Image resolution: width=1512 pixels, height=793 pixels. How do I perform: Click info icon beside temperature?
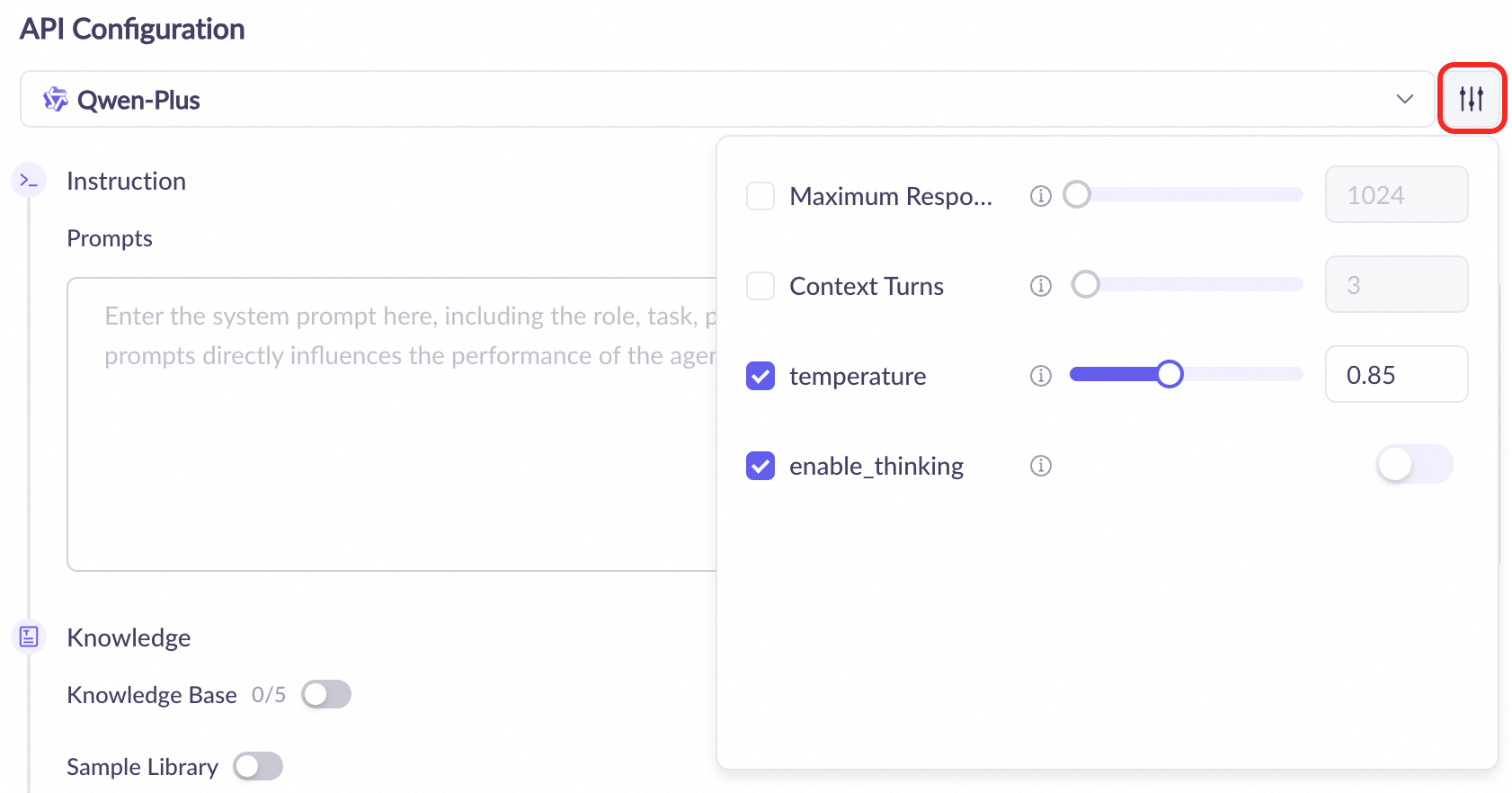1040,376
